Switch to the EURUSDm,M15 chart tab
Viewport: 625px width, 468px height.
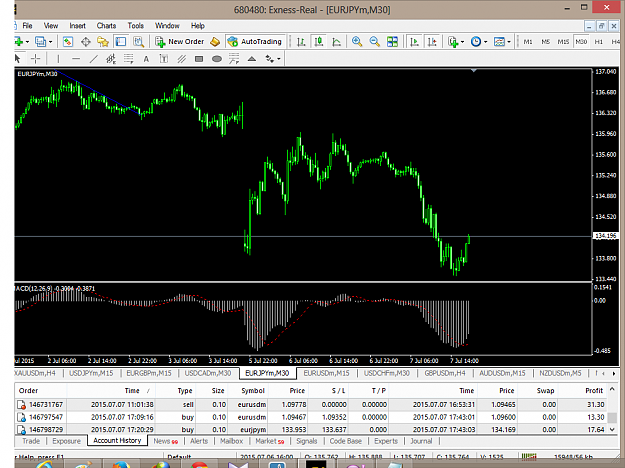[326, 373]
